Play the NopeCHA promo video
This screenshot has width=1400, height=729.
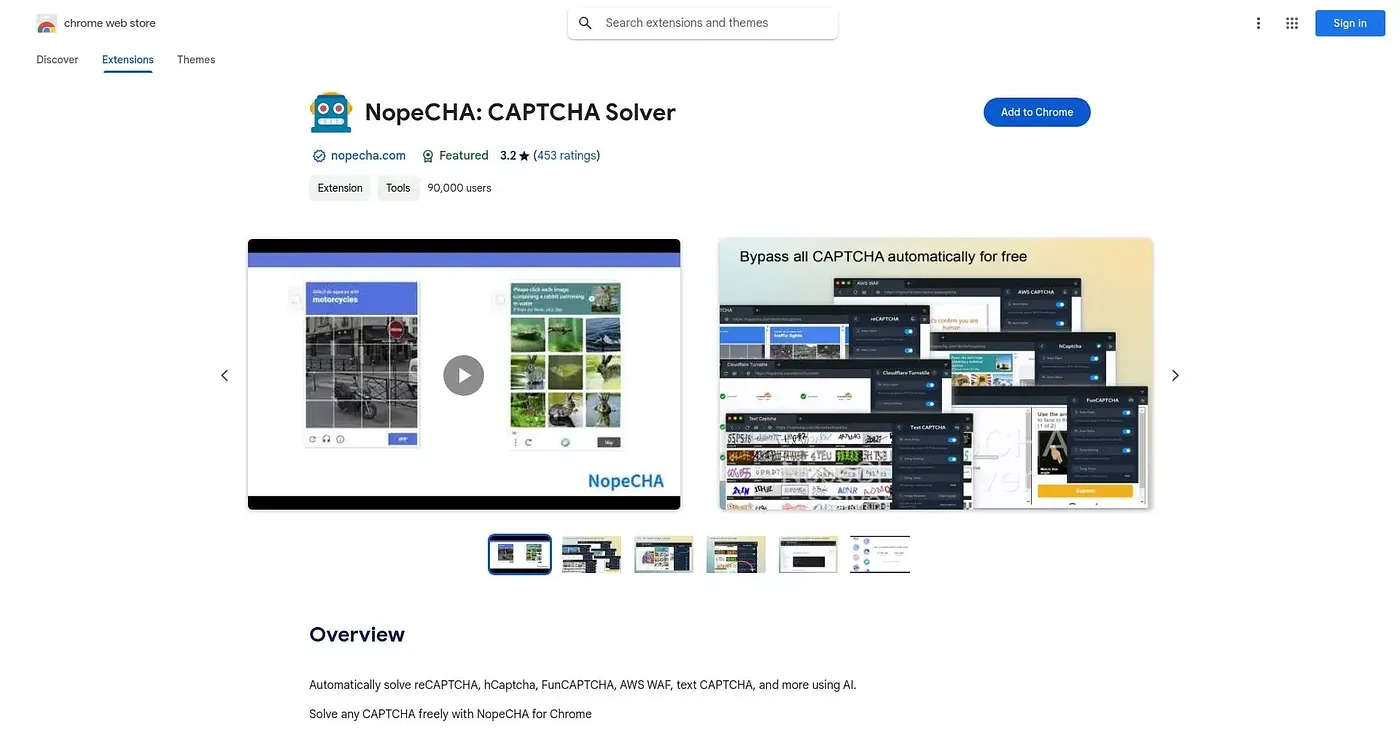pyautogui.click(x=463, y=375)
